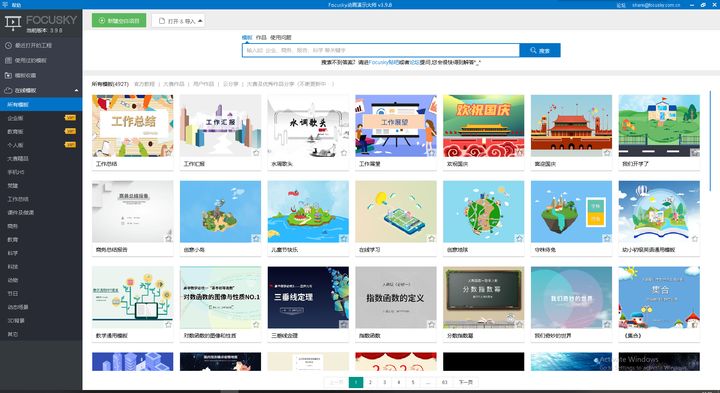This screenshot has height=393, width=720.
Task: Toggle the favorite star on 水调歌头 template
Action: (x=343, y=153)
